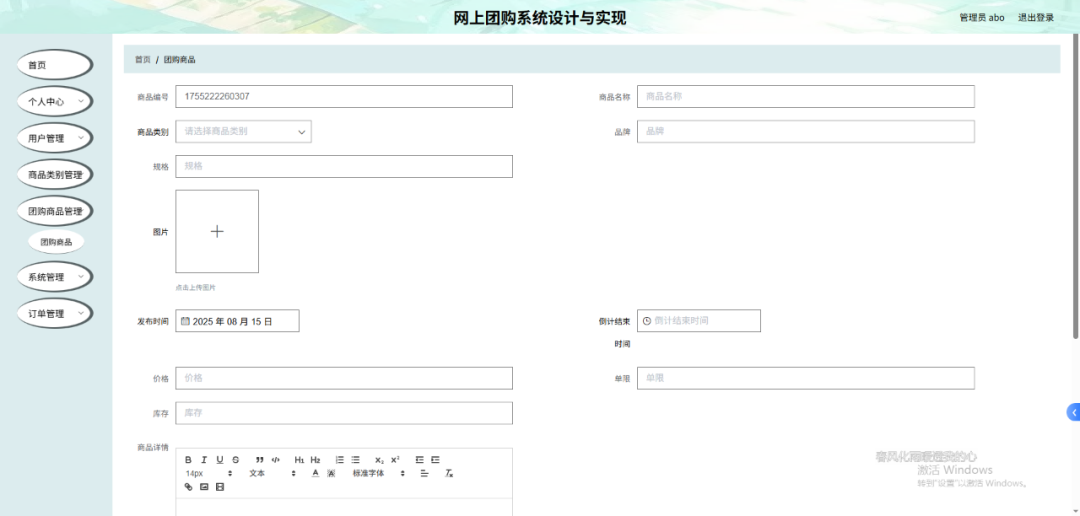Toggle strikethrough formatting in editor
Image resolution: width=1080 pixels, height=516 pixels.
pyautogui.click(x=236, y=460)
